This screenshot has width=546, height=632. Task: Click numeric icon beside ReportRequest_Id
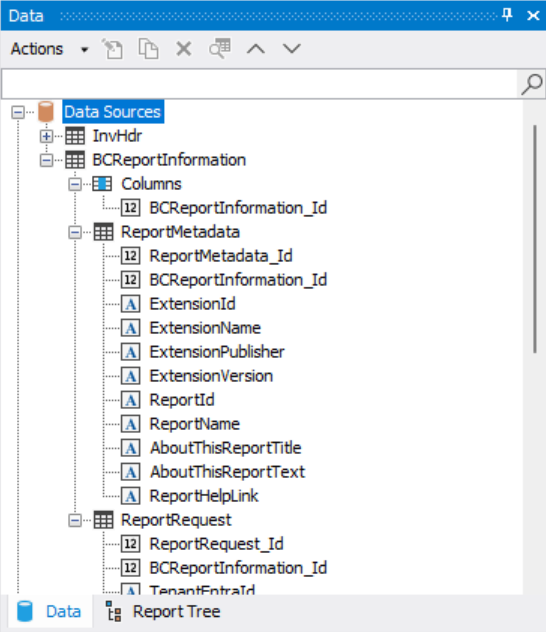click(131, 544)
